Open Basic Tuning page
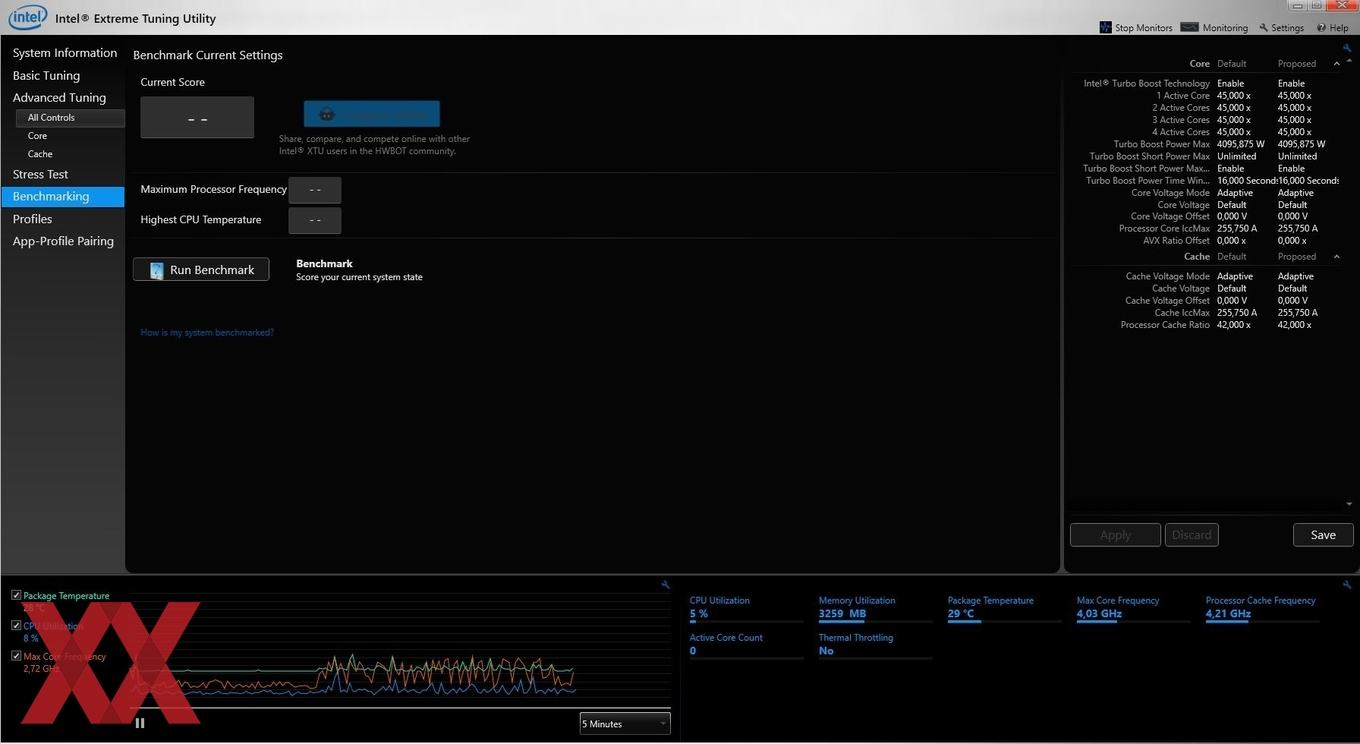 point(46,76)
